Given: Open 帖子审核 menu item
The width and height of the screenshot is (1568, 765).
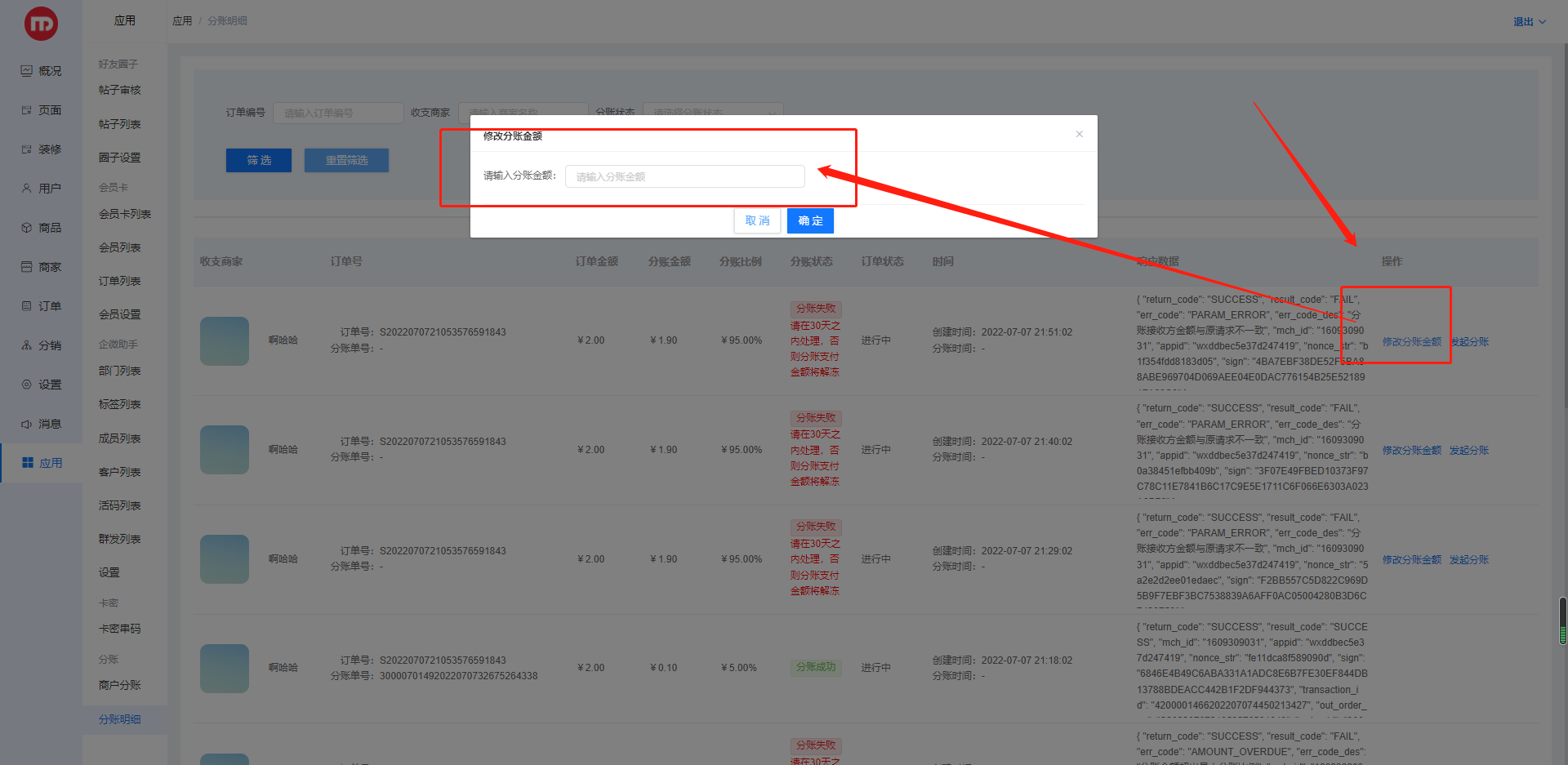Looking at the screenshot, I should coord(120,91).
